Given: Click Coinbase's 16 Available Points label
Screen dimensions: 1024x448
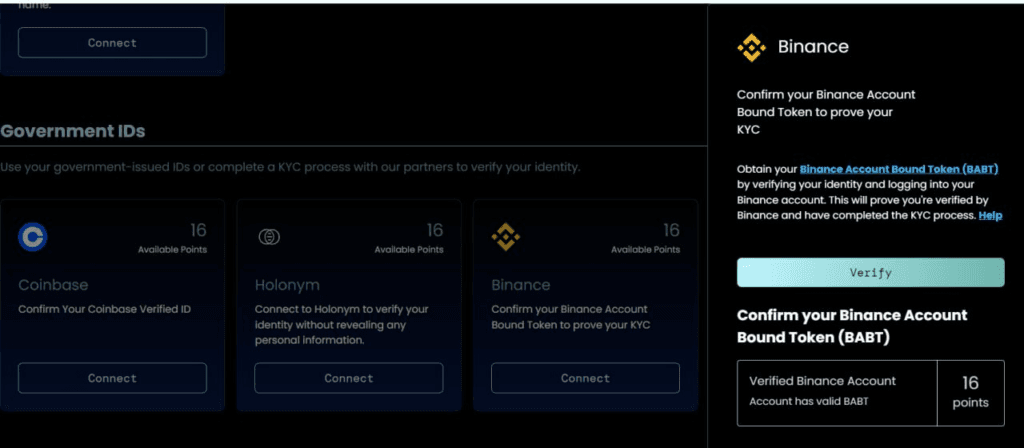Looking at the screenshot, I should coord(172,239).
